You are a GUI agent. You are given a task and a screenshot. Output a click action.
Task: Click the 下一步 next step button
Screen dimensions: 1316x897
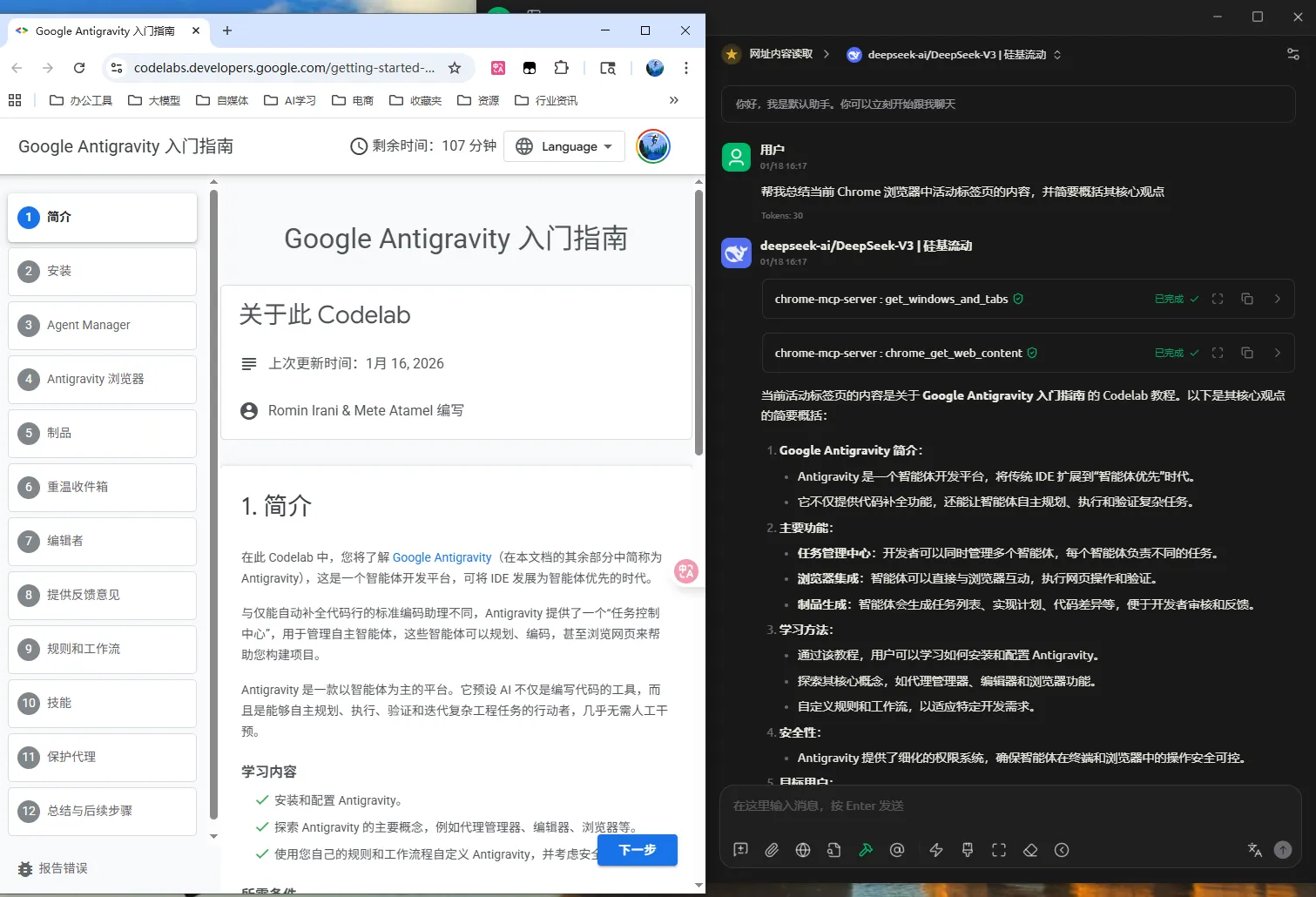(x=638, y=850)
